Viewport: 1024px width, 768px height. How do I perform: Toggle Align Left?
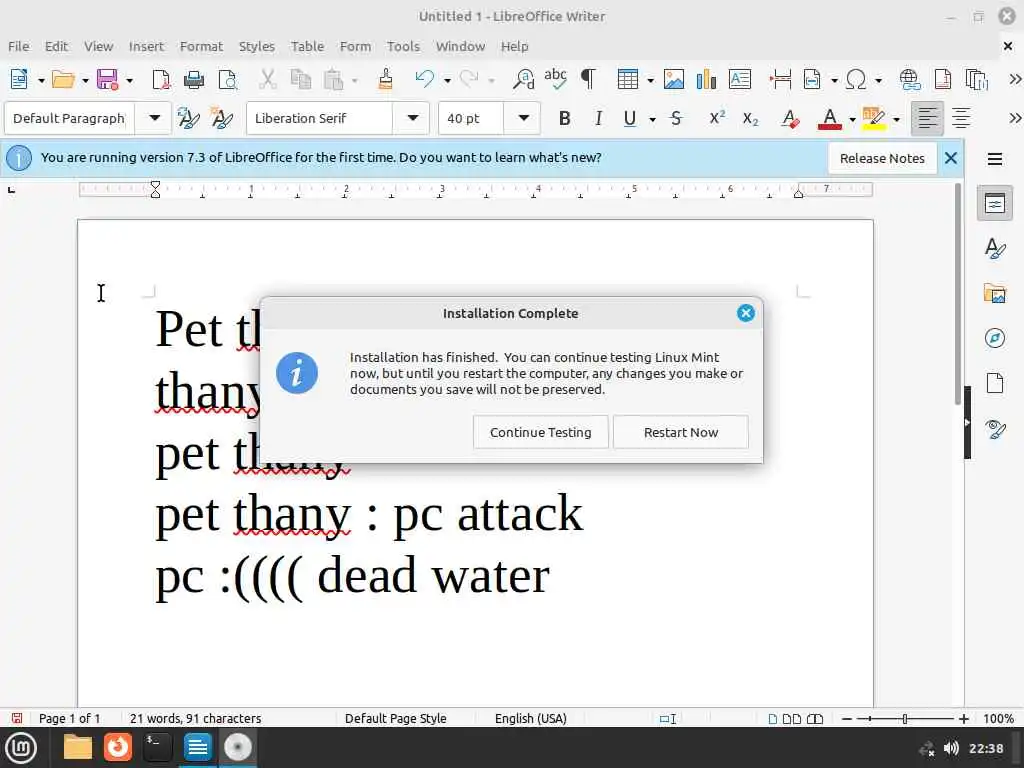click(927, 118)
